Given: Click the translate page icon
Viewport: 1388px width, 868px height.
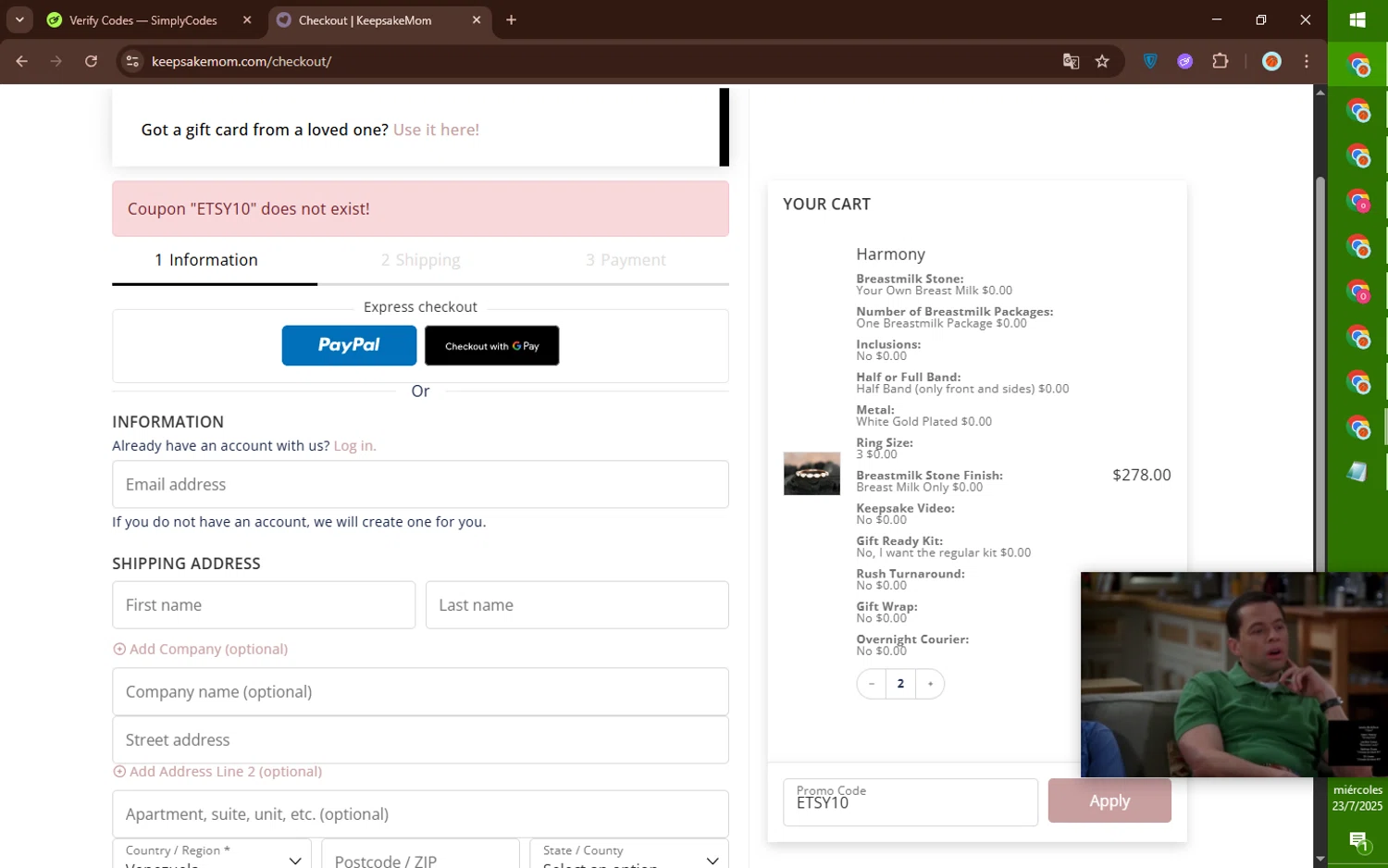Looking at the screenshot, I should (1071, 61).
